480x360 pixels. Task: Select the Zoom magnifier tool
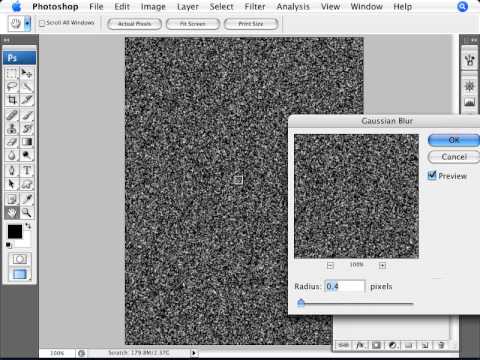coord(27,212)
